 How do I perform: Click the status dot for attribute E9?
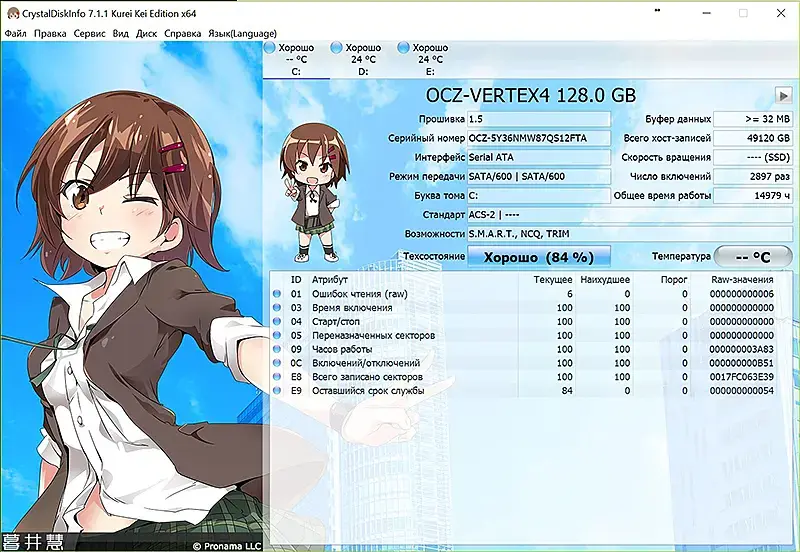(x=277, y=391)
